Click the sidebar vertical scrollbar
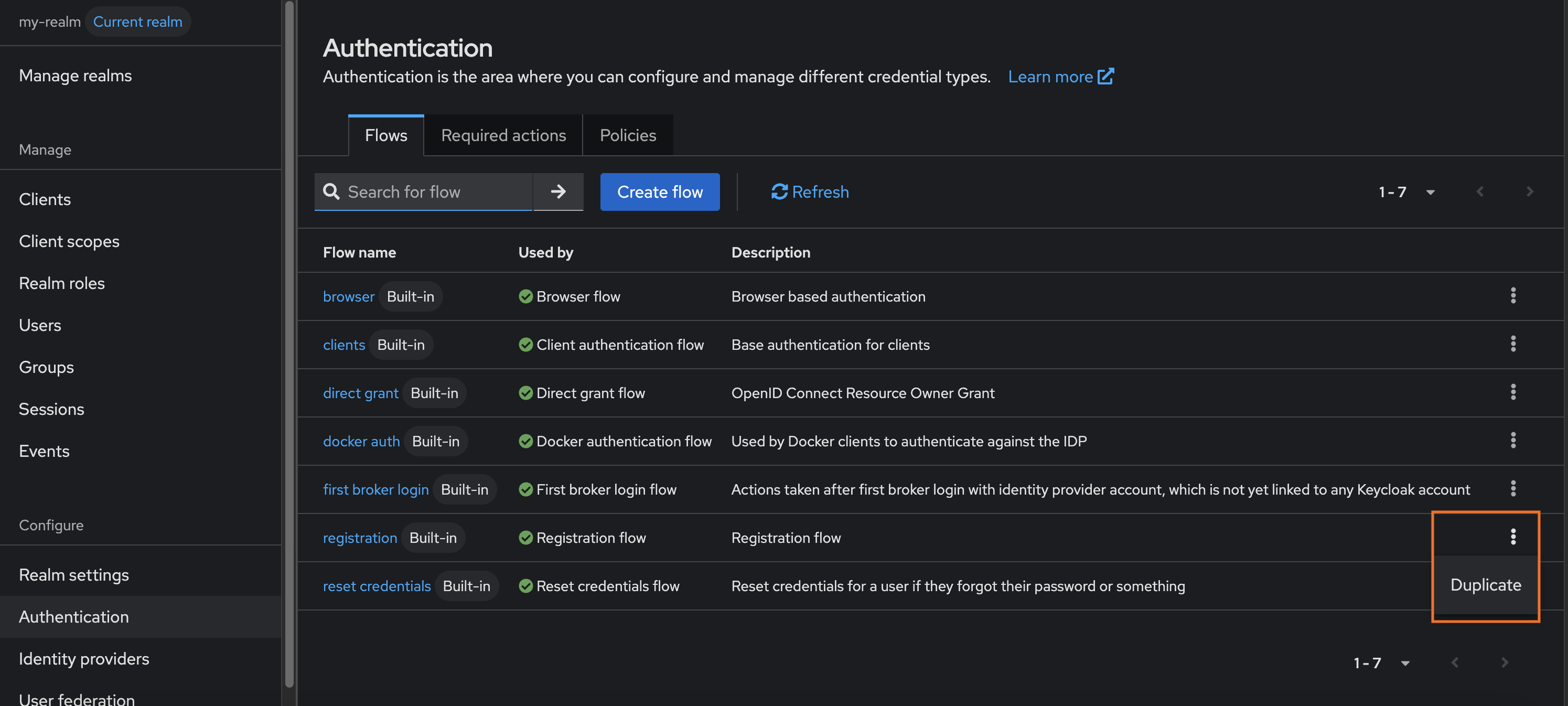The width and height of the screenshot is (1568, 706). point(289,341)
